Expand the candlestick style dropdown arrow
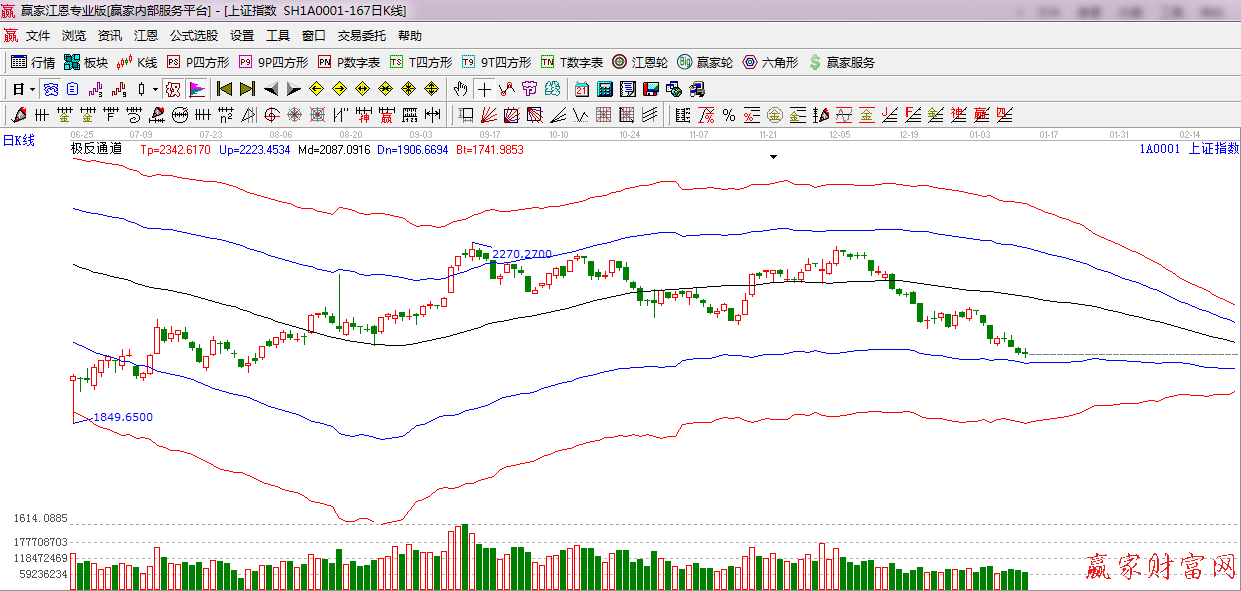 (155, 89)
